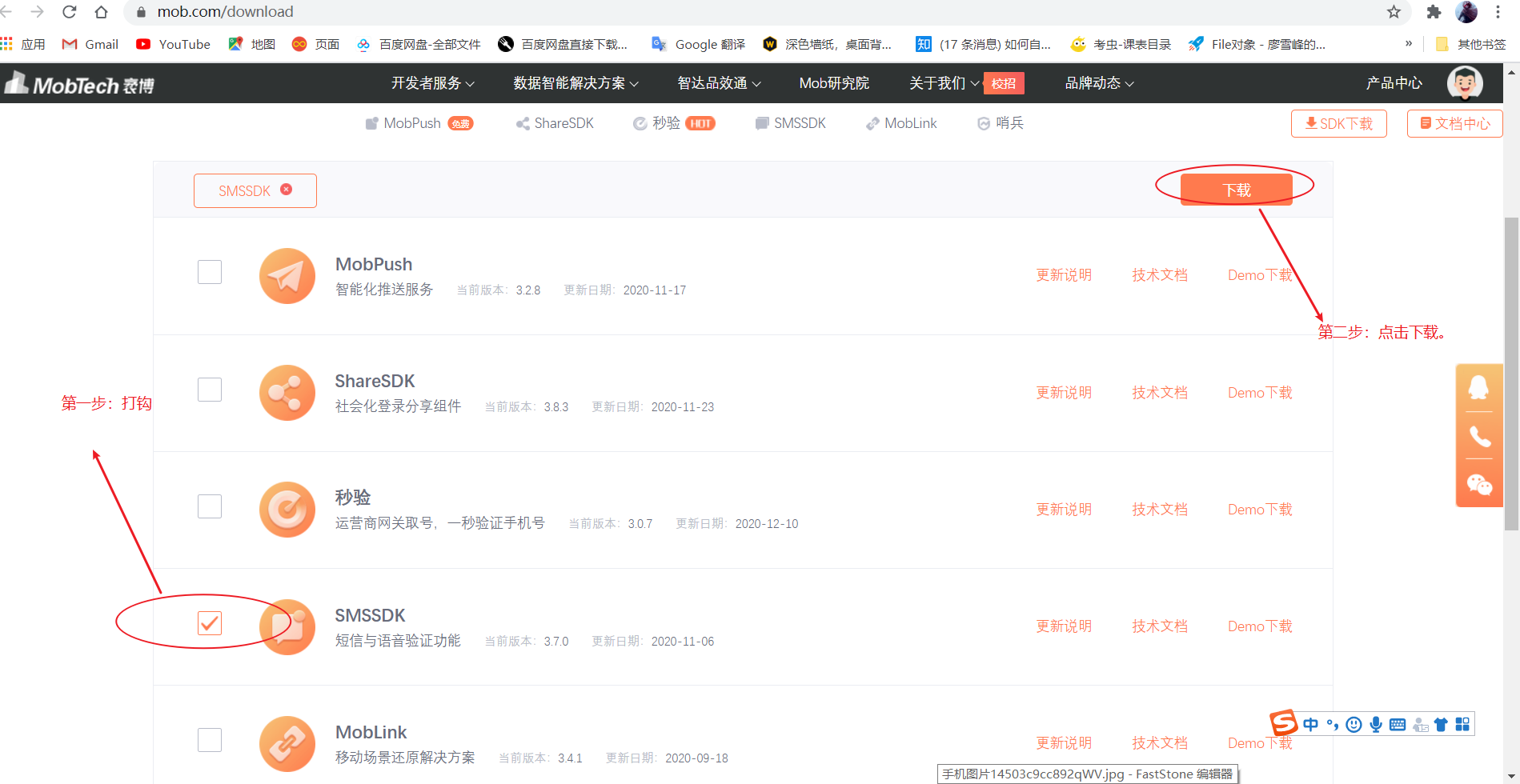1520x784 pixels.
Task: Remove the SMSSDK filter tag via its X
Action: click(287, 189)
